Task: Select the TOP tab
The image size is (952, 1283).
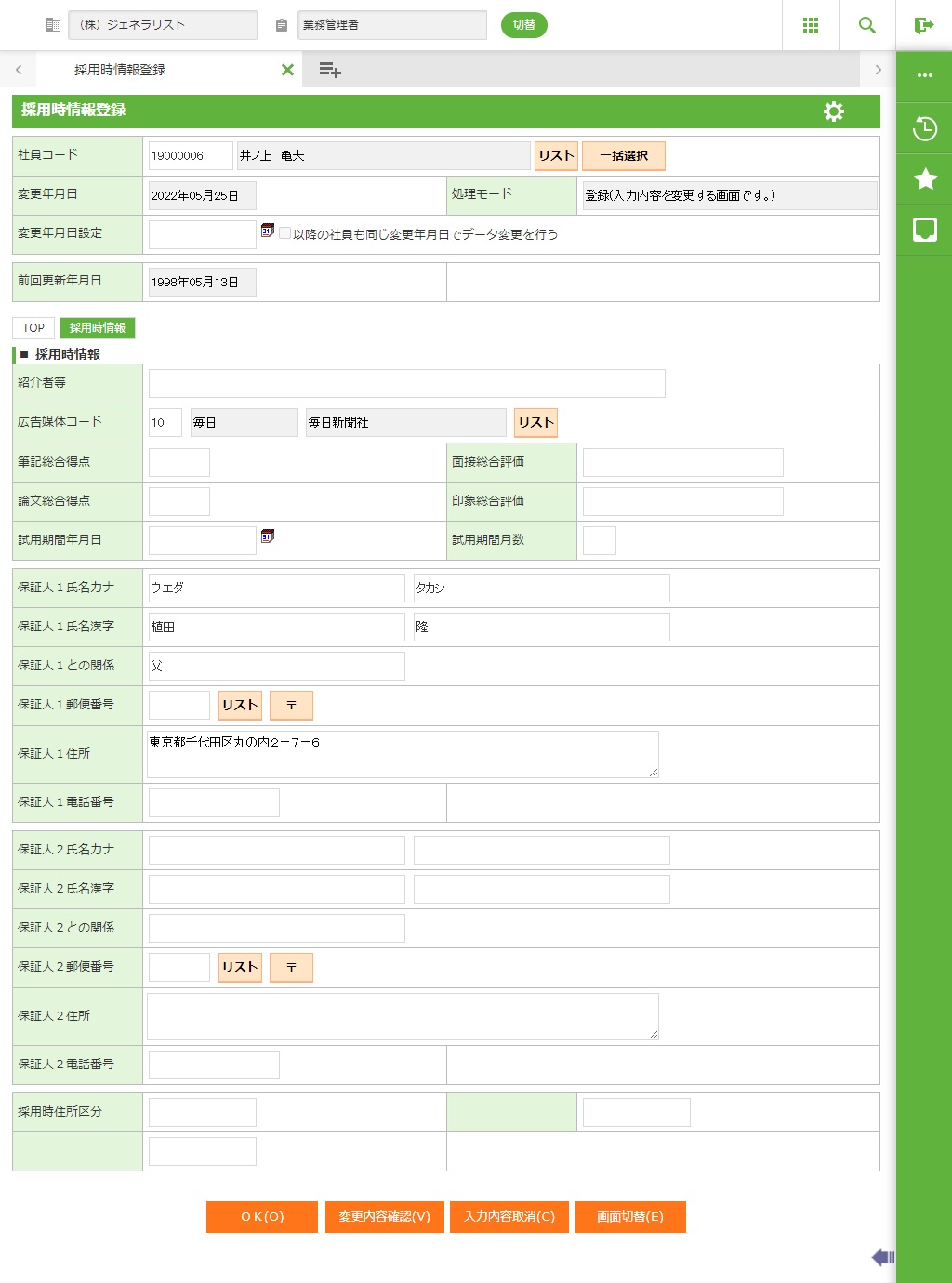Action: (x=33, y=328)
